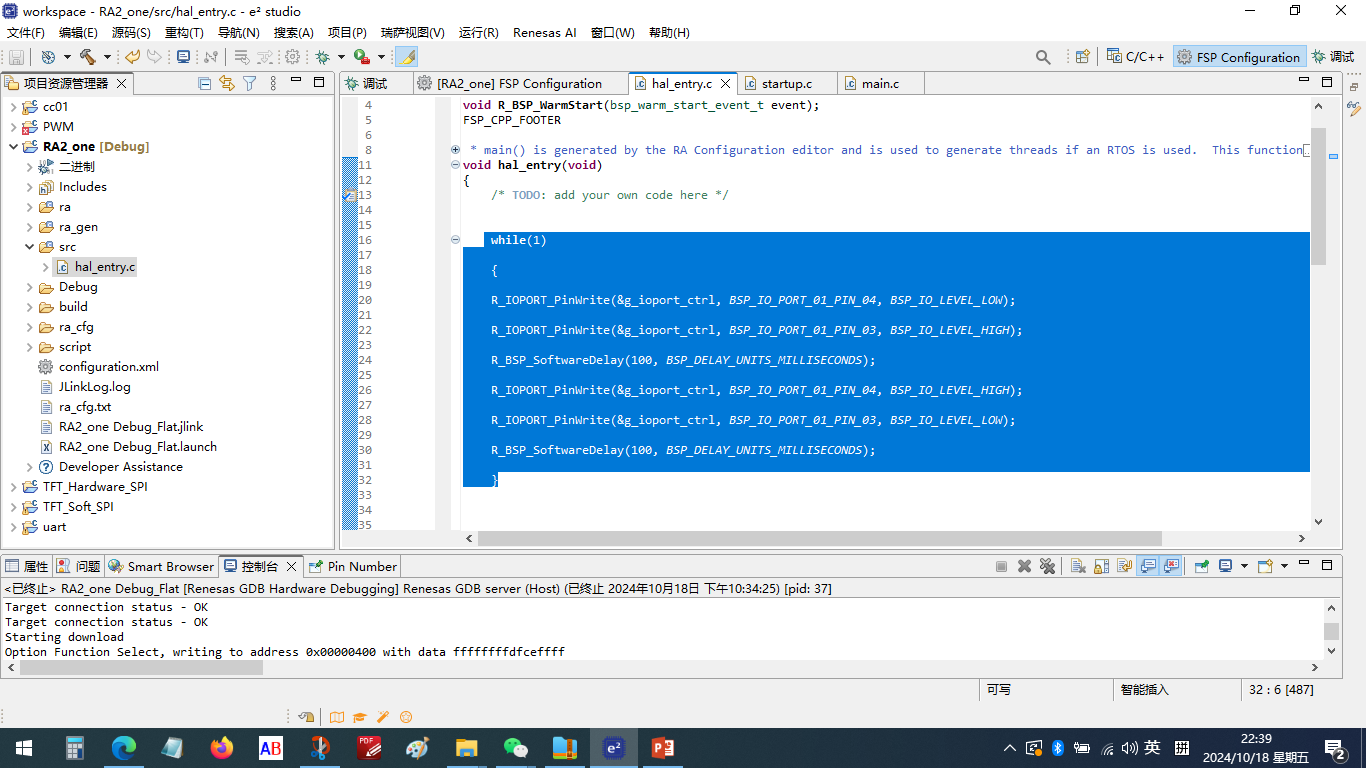Viewport: 1366px width, 768px height.
Task: Toggle show console on standard output
Action: pos(1148,566)
